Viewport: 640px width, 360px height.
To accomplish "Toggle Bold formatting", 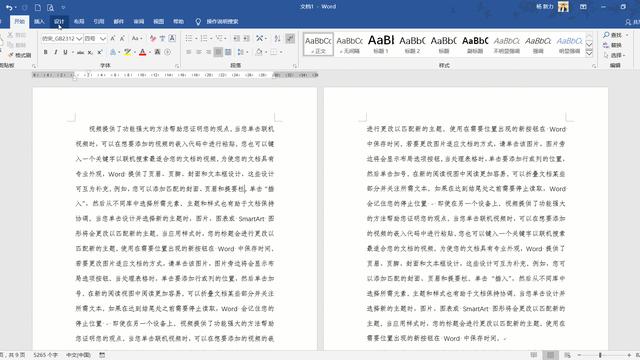I will [45, 52].
